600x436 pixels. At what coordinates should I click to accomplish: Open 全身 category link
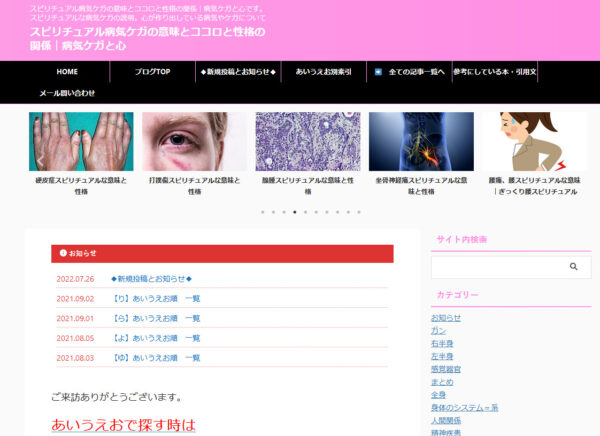tap(439, 395)
